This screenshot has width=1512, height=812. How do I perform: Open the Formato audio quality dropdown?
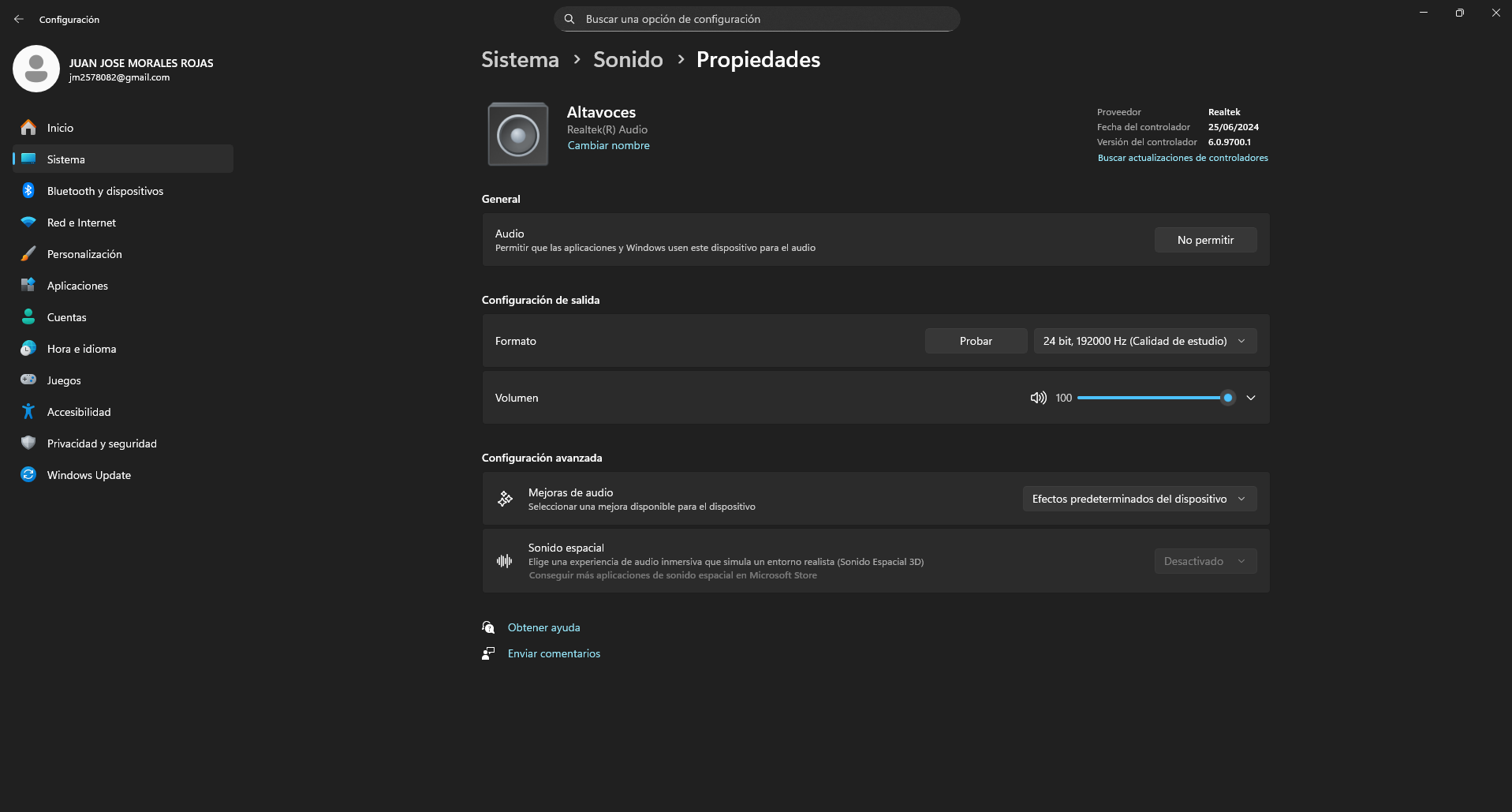point(1145,341)
